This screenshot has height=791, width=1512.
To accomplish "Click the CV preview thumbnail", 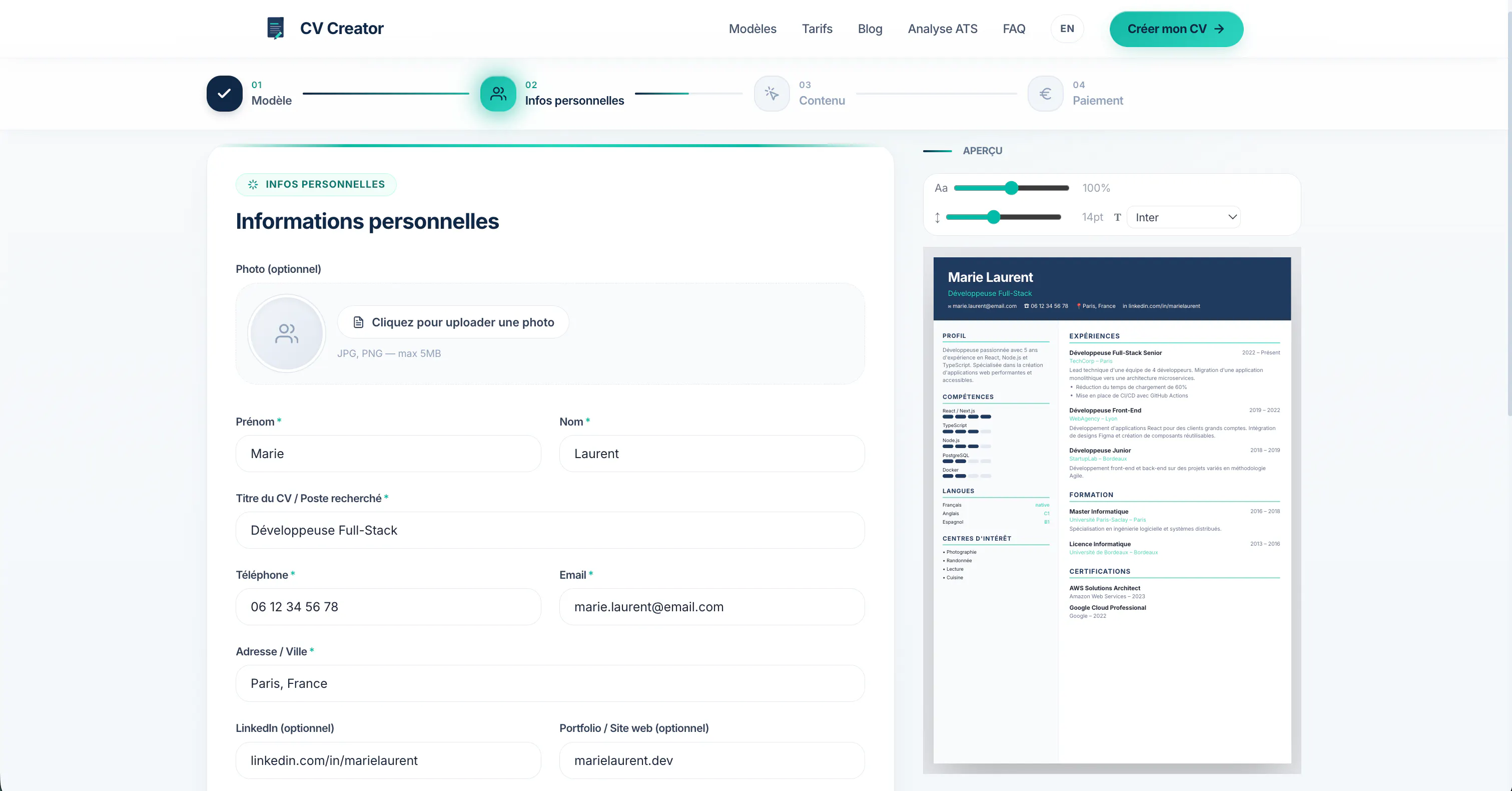I will [1112, 510].
